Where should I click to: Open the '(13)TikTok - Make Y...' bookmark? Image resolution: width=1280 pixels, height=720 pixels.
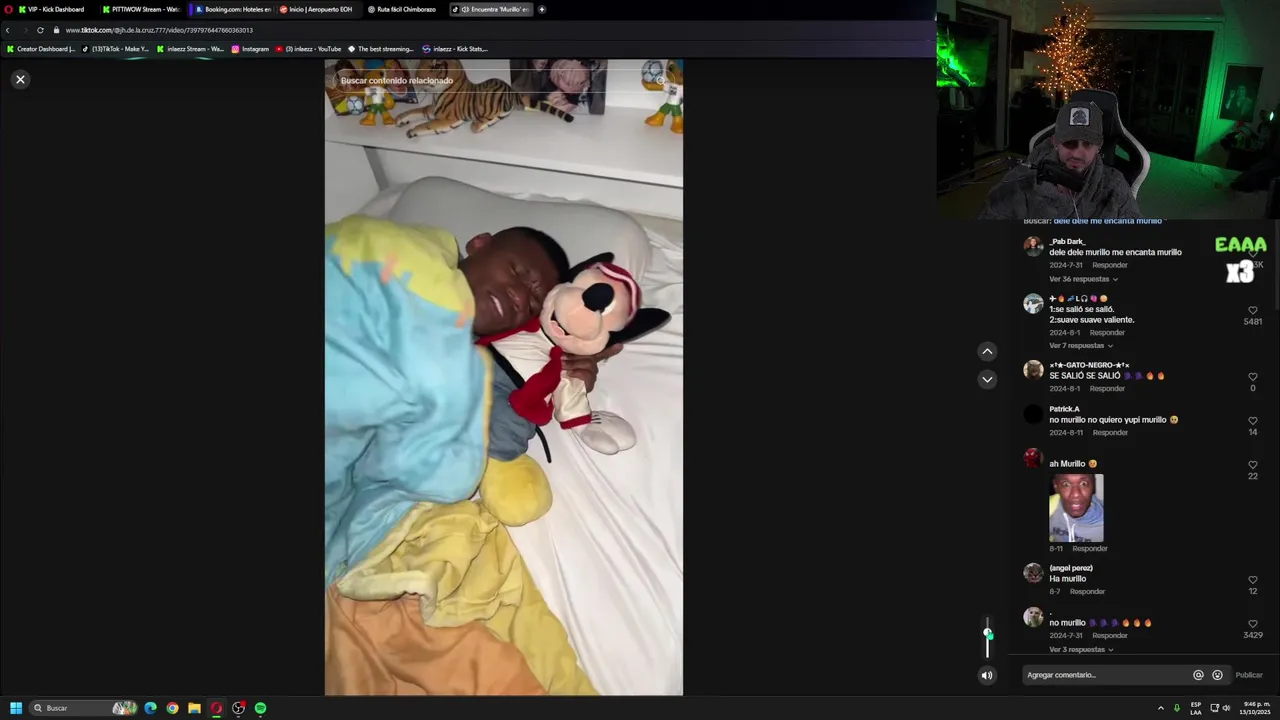[x=115, y=49]
